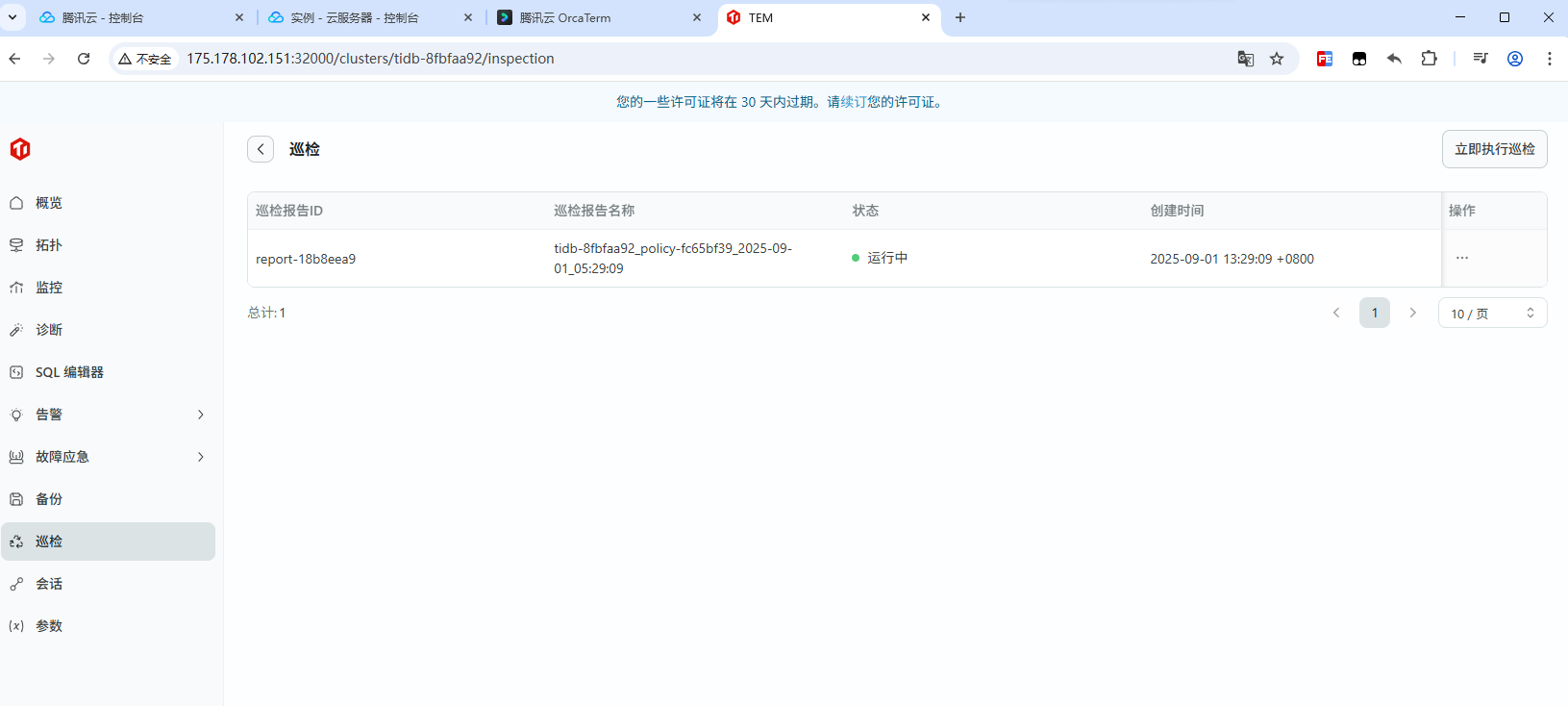Open the media control toolbar icon

[1481, 59]
